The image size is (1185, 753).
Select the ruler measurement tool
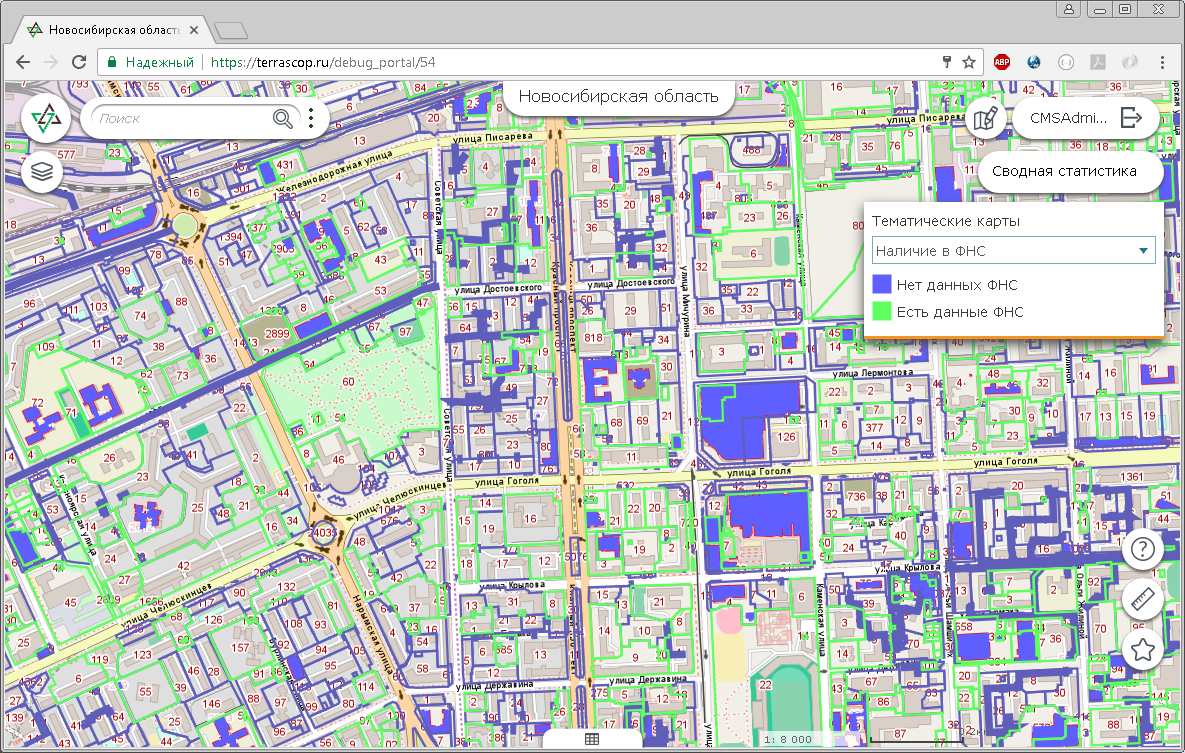(1142, 599)
